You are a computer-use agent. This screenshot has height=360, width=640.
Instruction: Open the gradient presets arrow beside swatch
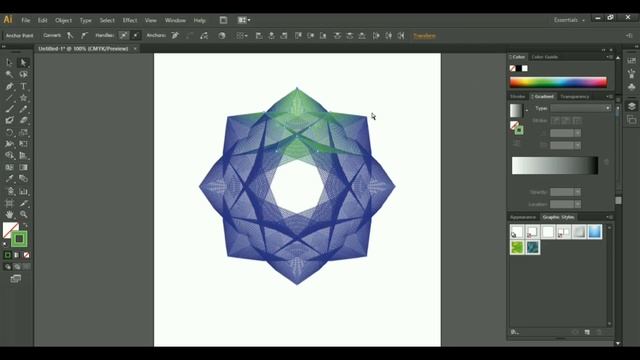click(527, 110)
